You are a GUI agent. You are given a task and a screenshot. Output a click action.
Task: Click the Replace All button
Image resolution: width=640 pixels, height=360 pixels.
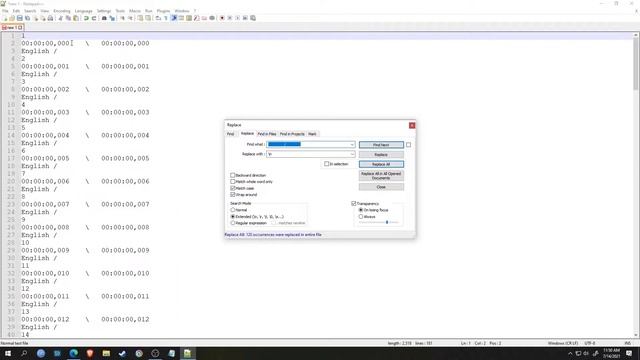(381, 164)
